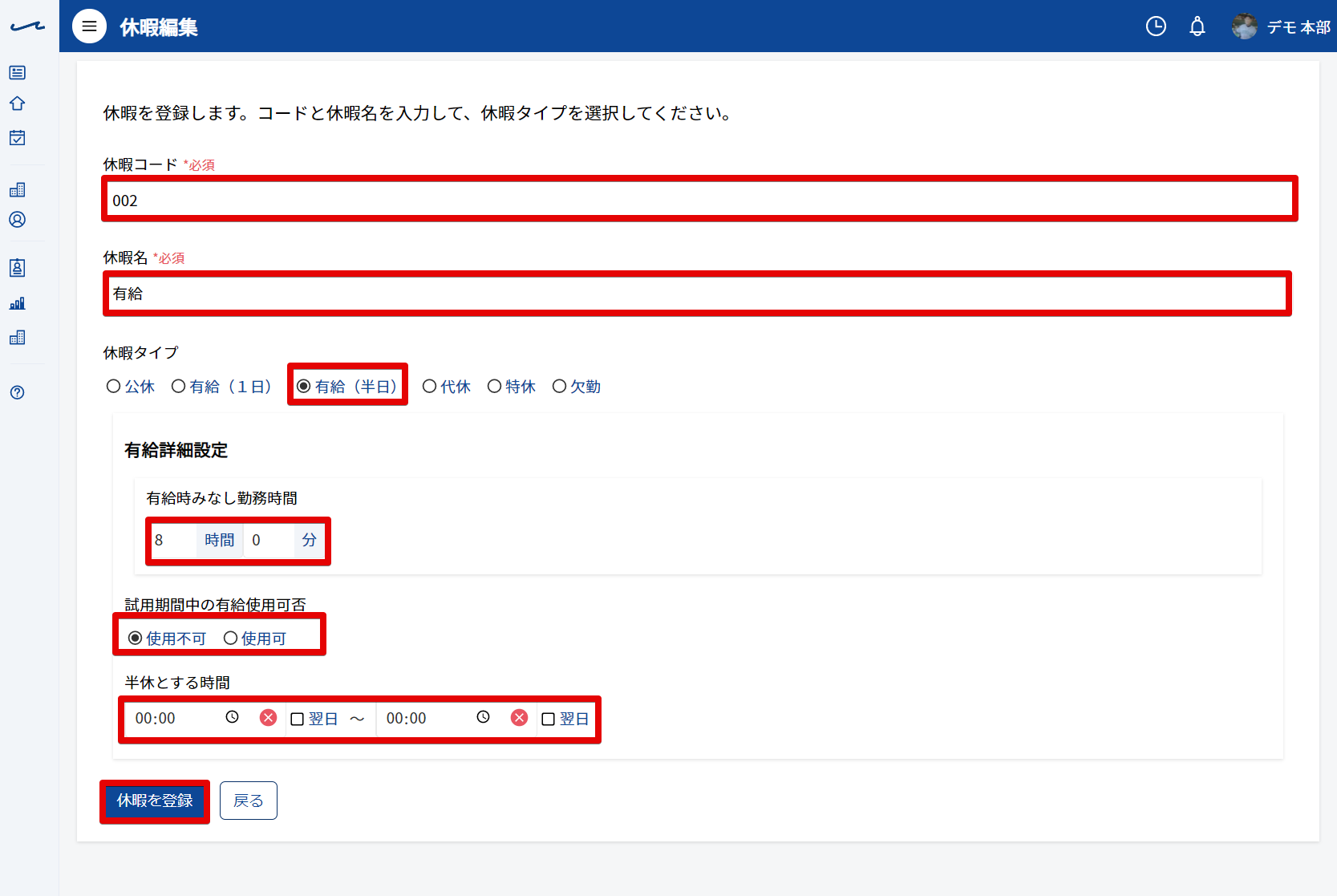
Task: Open calendar check sidebar icon
Action: pos(18,137)
